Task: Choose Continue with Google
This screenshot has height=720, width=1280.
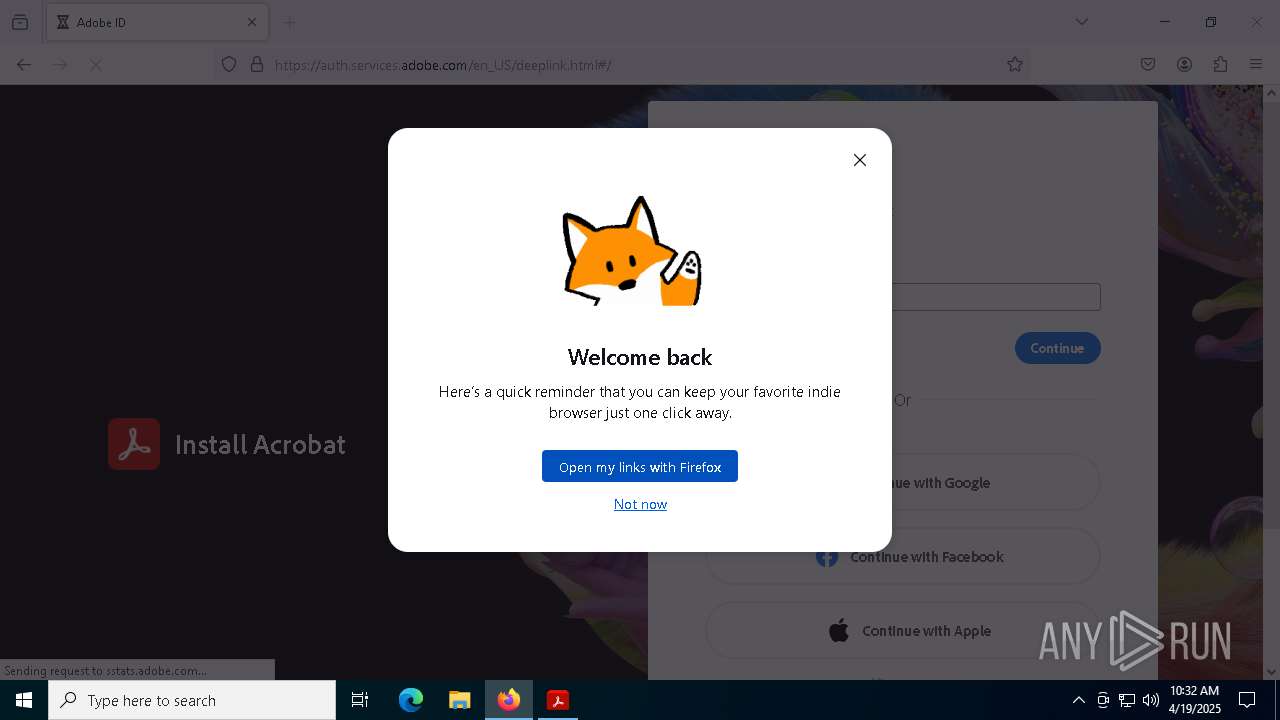Action: coord(903,483)
